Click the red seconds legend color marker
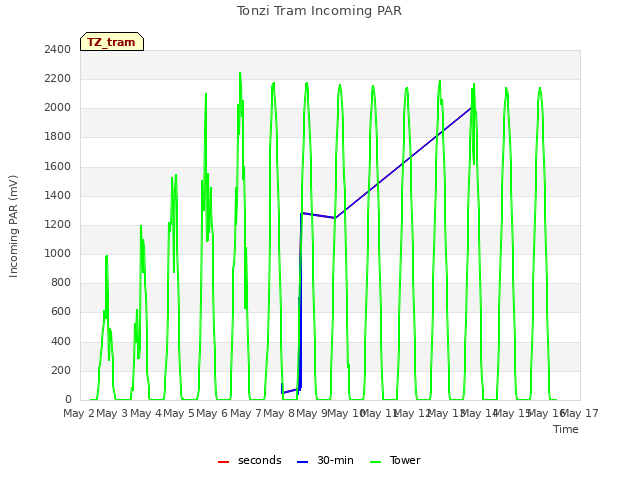The image size is (640, 480). [x=224, y=462]
